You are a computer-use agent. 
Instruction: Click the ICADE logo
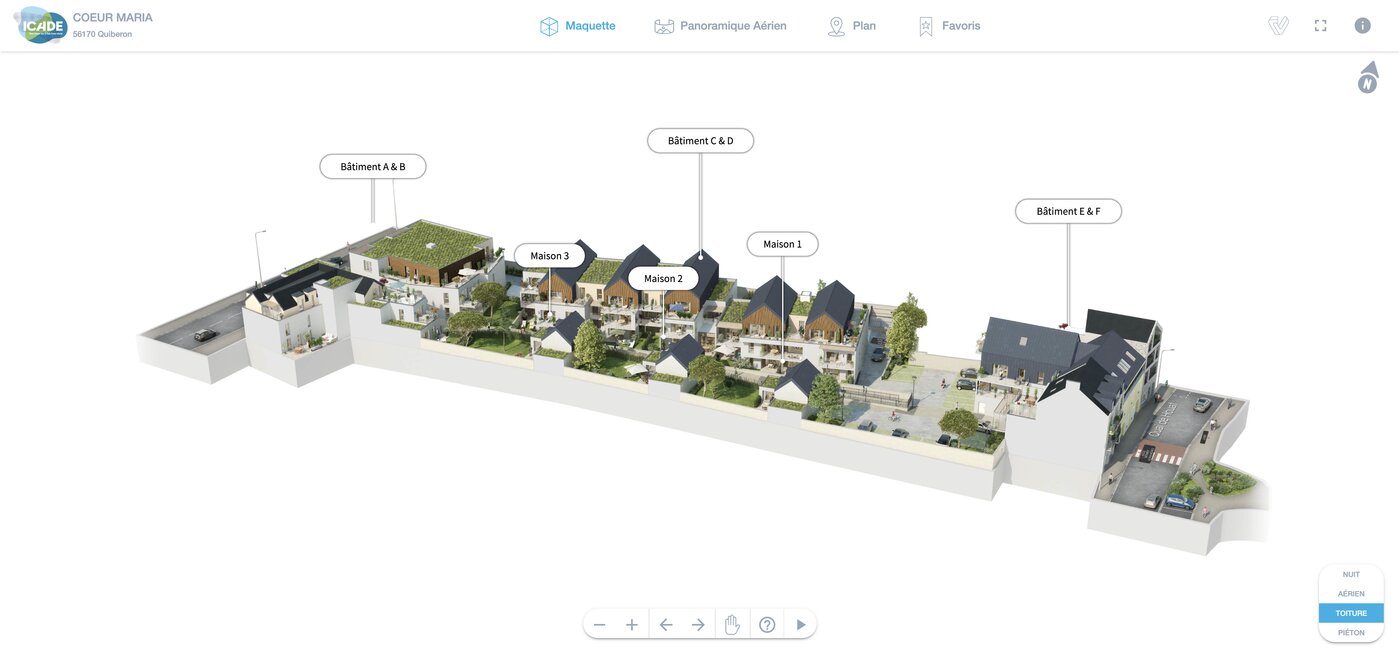pyautogui.click(x=42, y=26)
